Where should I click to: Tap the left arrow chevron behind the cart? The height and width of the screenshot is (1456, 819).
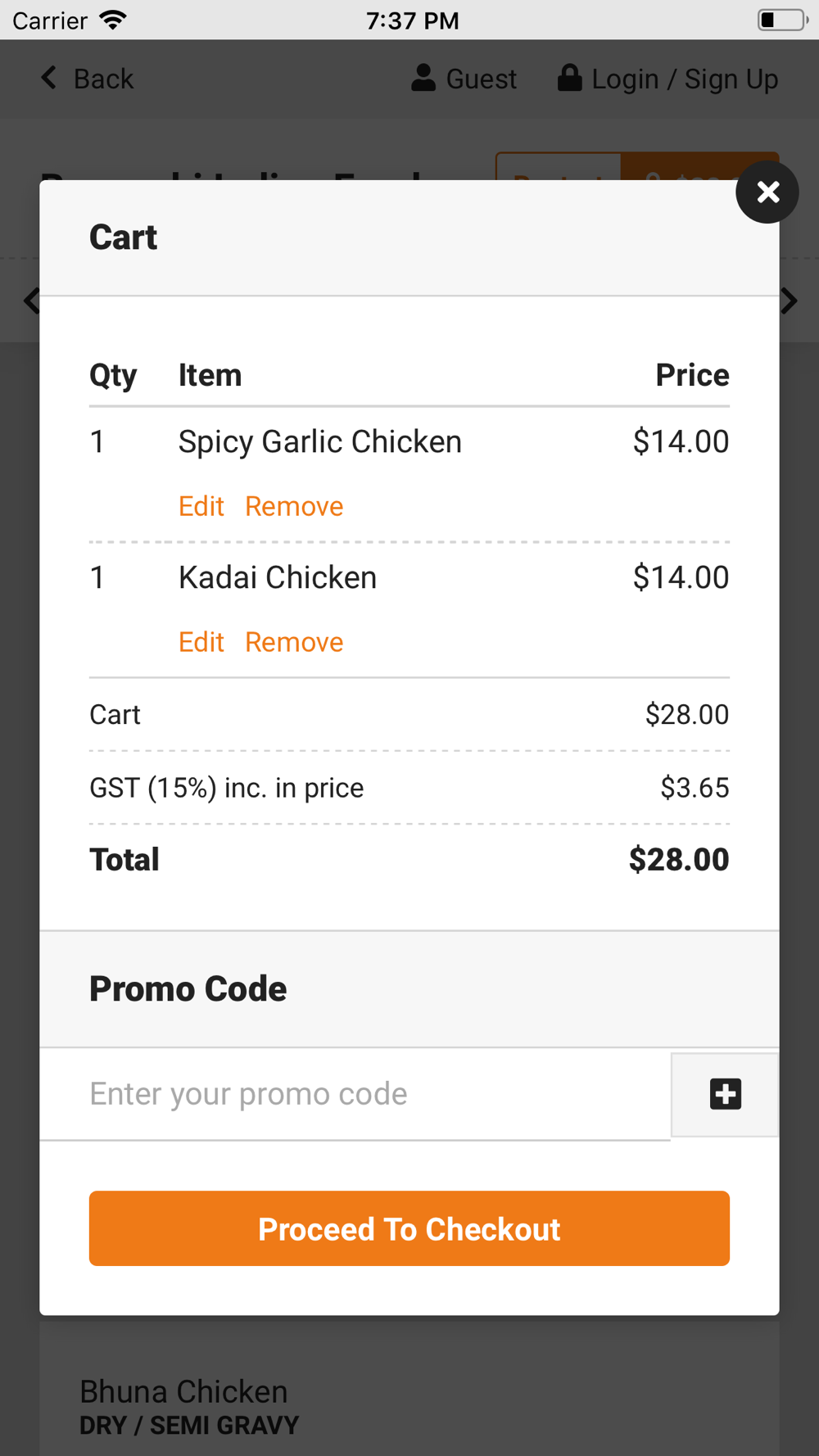click(31, 301)
